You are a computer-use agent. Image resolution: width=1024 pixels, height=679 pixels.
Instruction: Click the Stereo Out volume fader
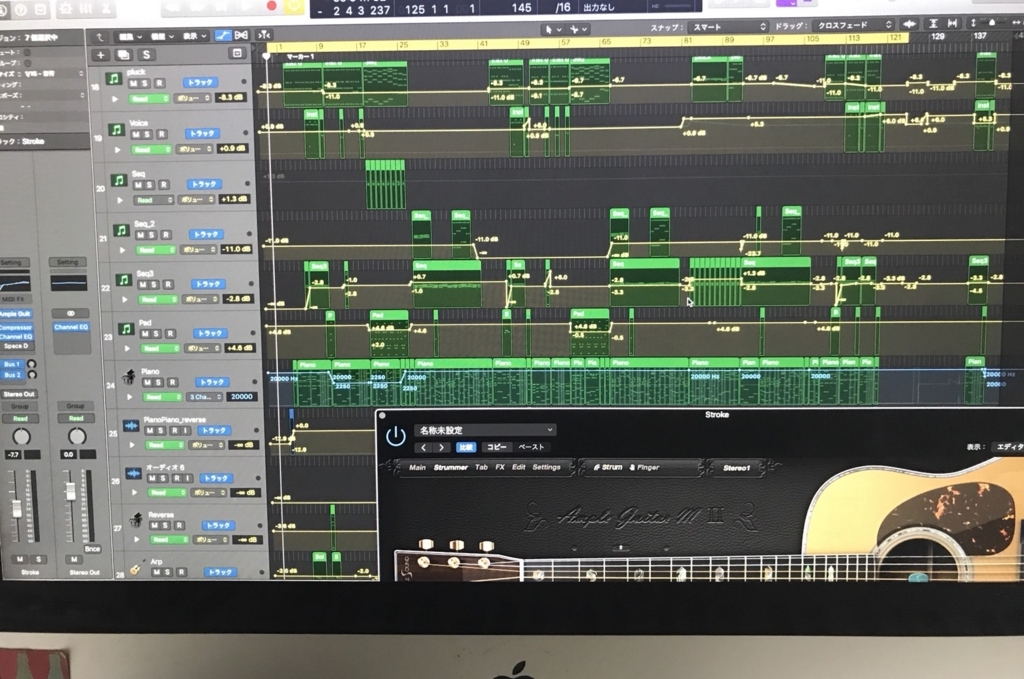point(70,492)
